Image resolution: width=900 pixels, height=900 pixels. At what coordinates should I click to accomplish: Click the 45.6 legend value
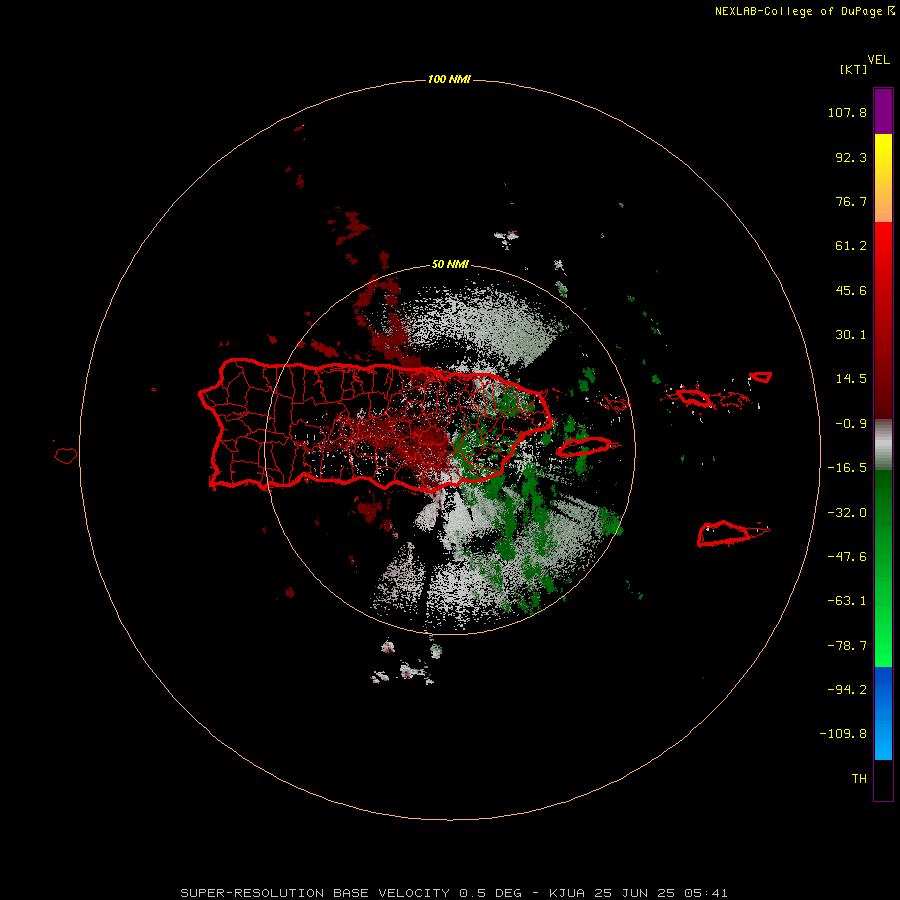[x=851, y=290]
